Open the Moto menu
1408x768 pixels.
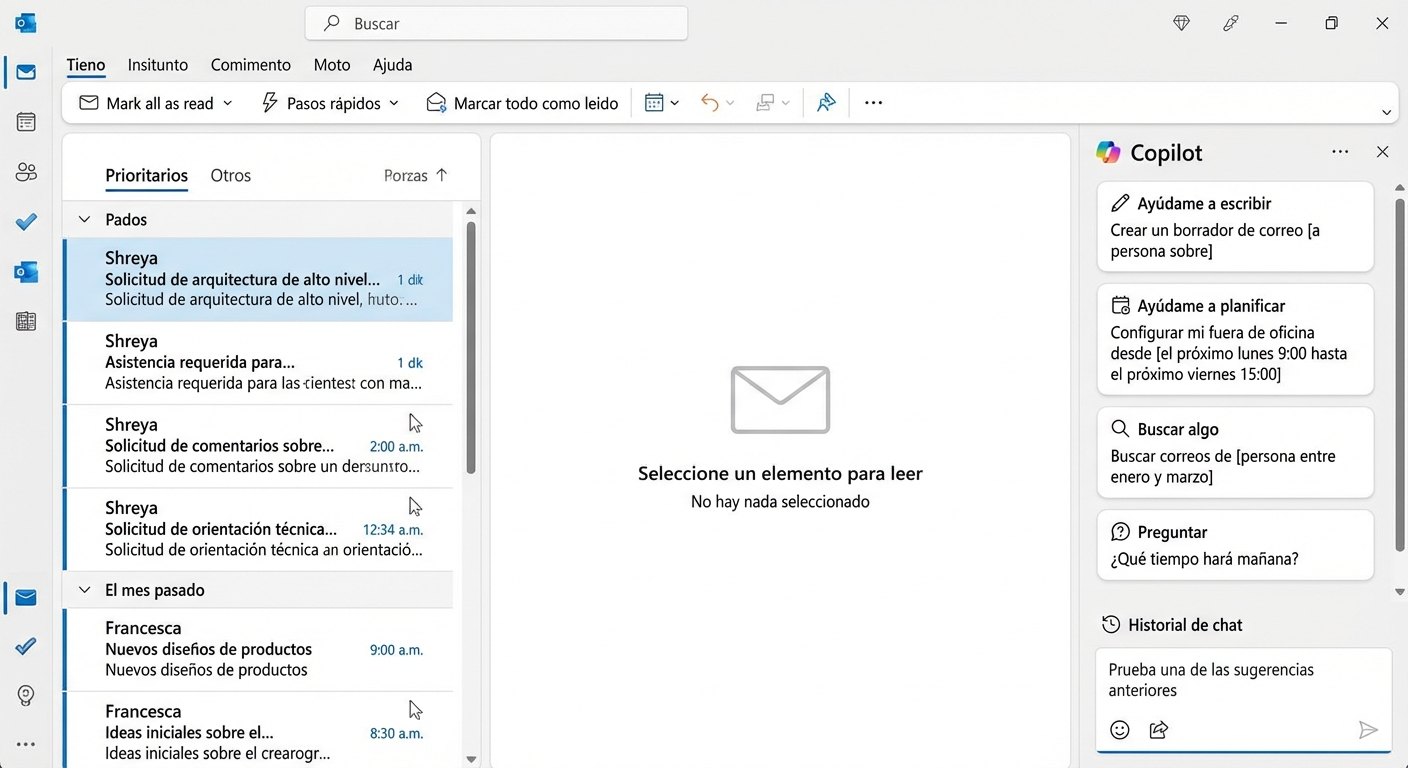click(331, 64)
